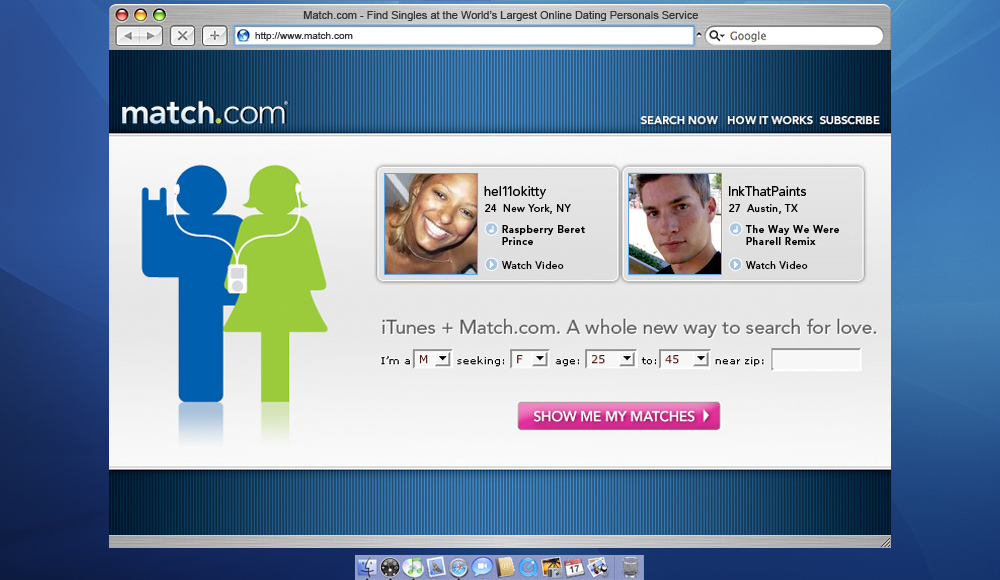The width and height of the screenshot is (1000, 580).
Task: Open Address Book in the dock
Action: 505,567
